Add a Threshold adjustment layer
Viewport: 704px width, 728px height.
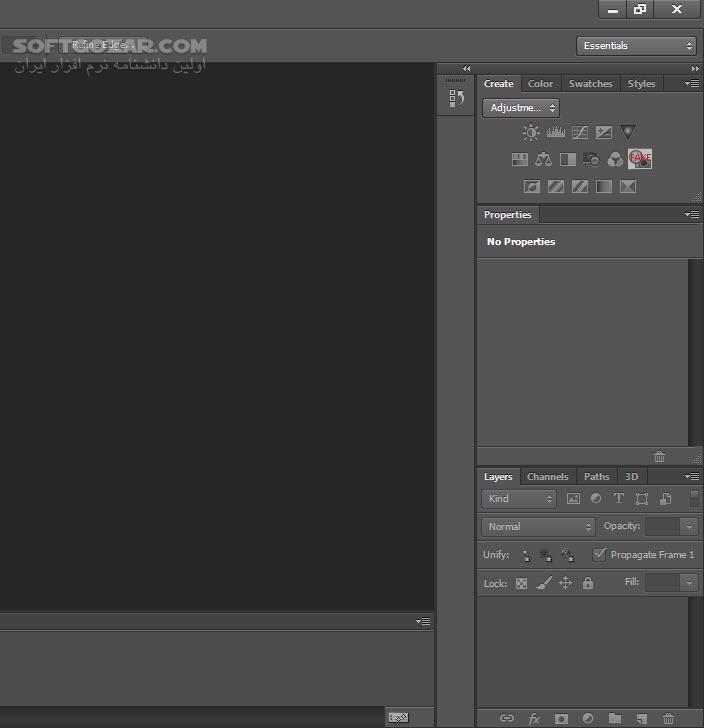tap(580, 187)
